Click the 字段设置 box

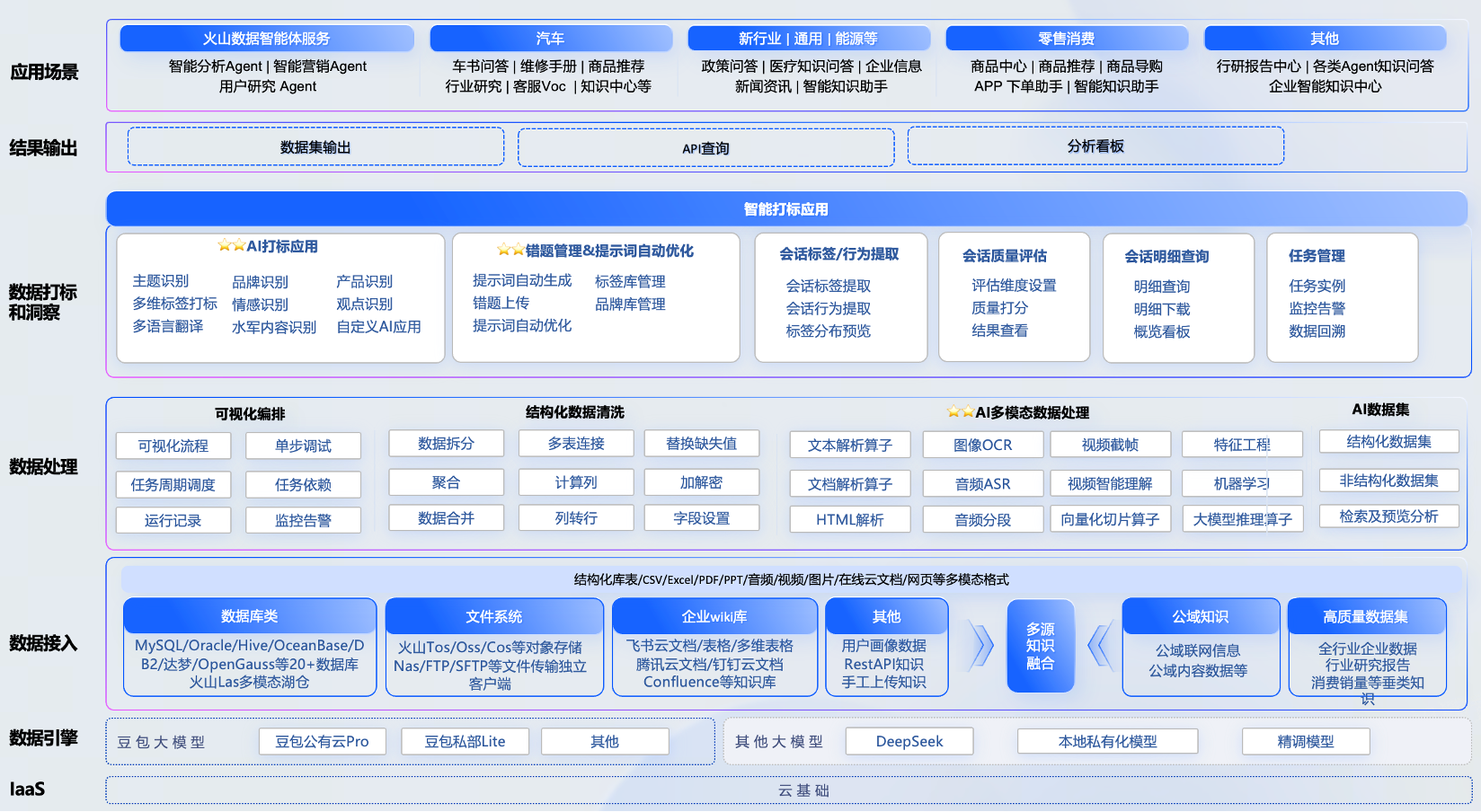[x=702, y=518]
